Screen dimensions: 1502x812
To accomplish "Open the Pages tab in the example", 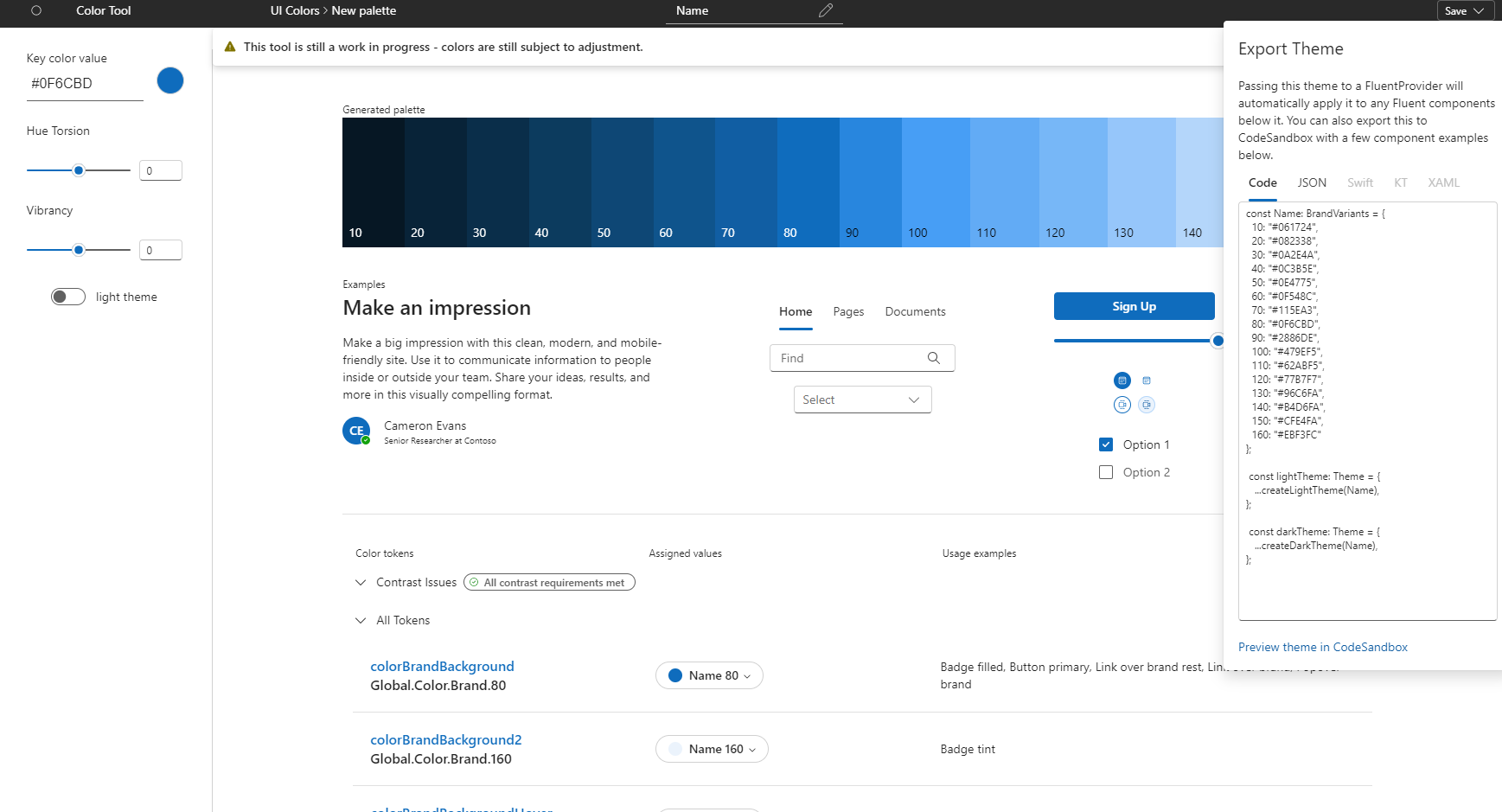I will click(x=848, y=311).
